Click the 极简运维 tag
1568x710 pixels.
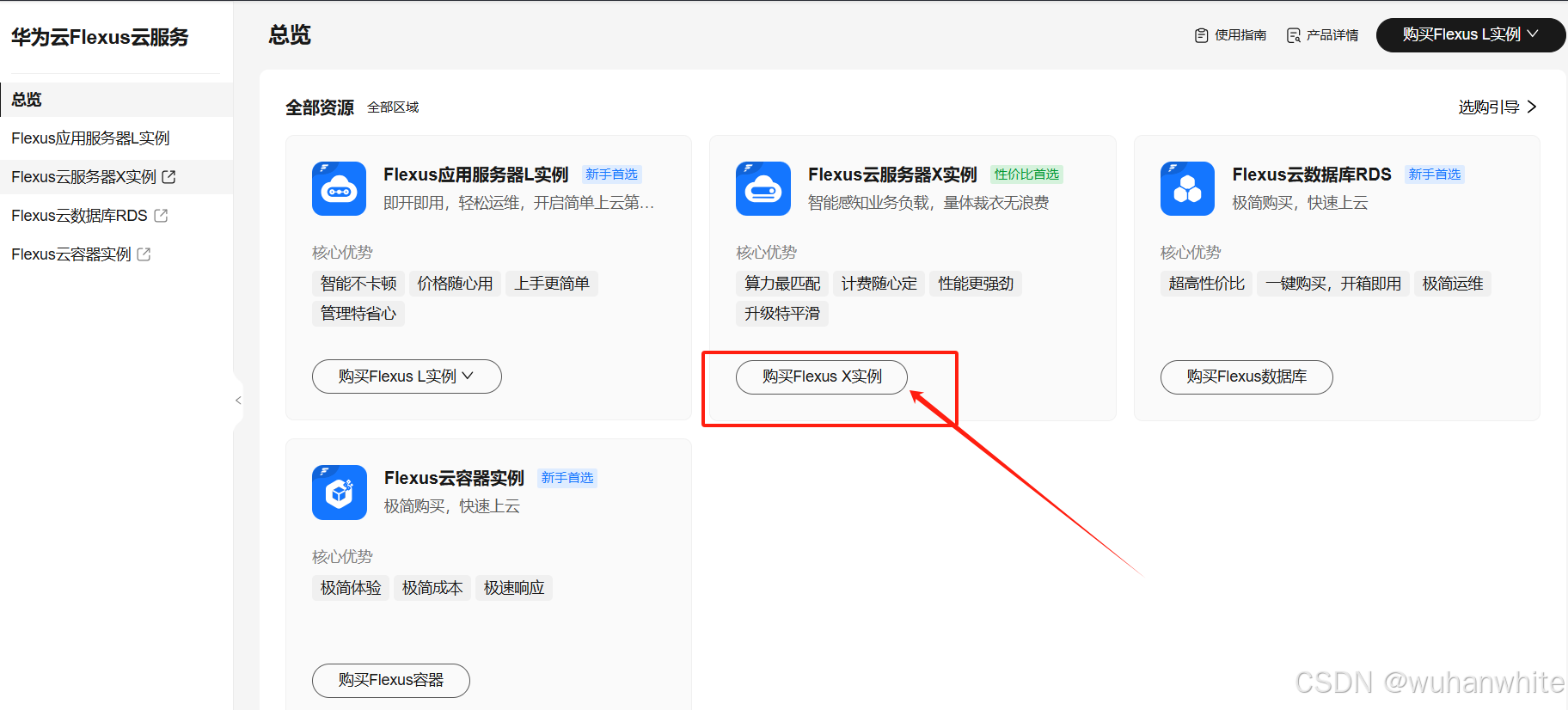click(1453, 284)
